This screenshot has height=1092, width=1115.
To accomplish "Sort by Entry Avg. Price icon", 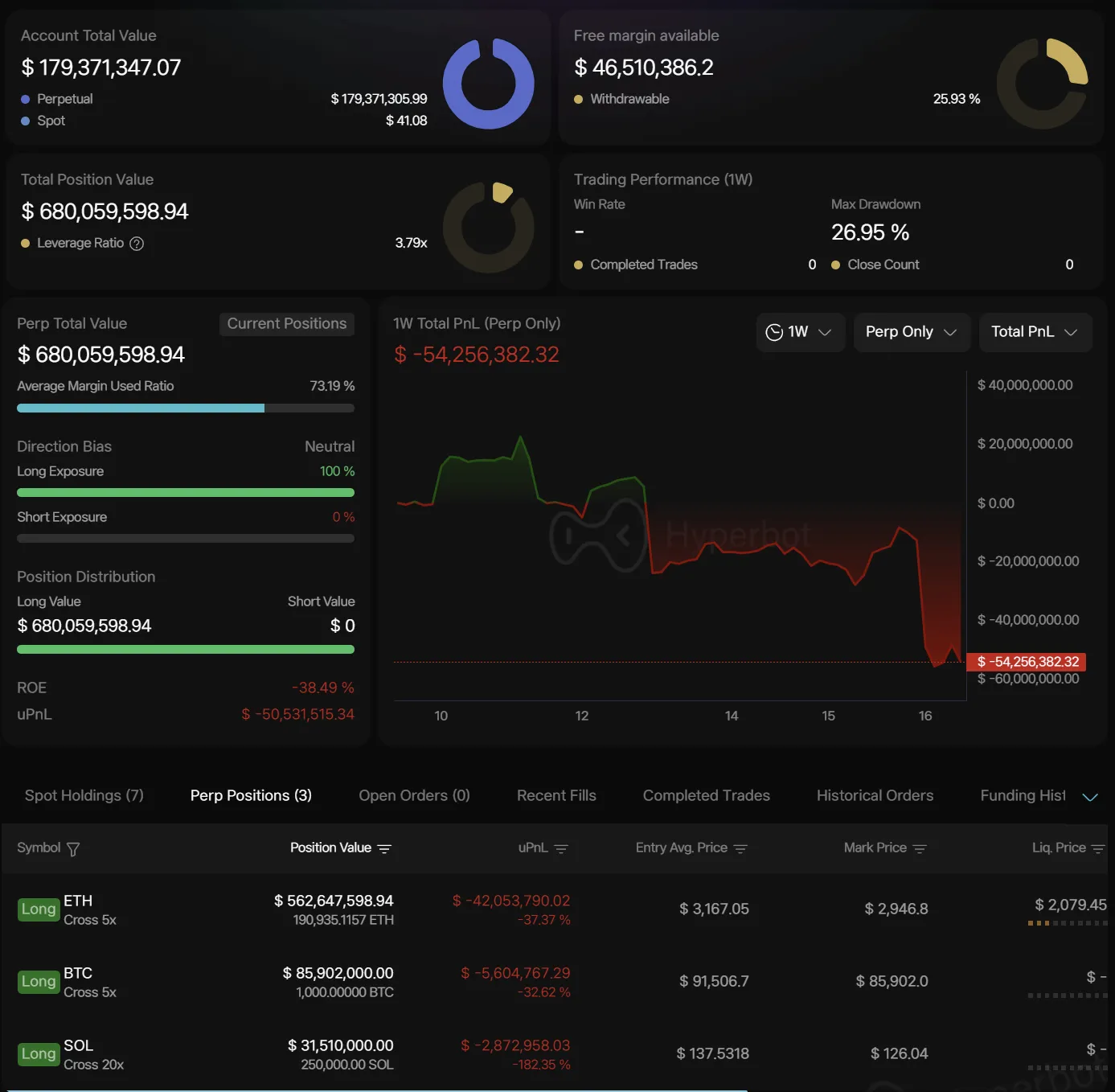I will [x=740, y=849].
